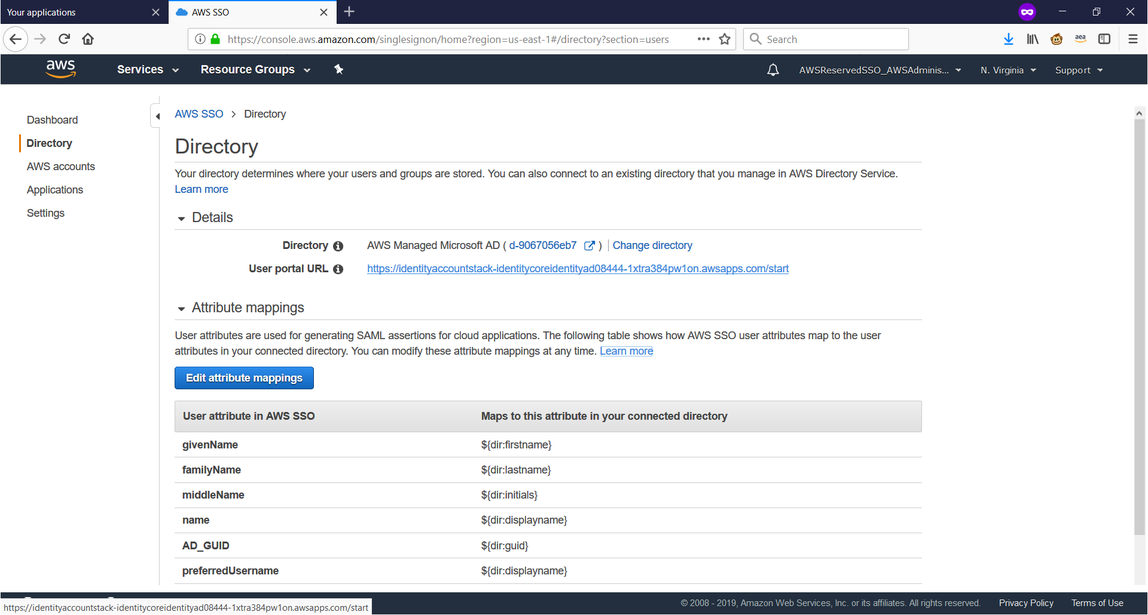1148x615 pixels.
Task: Collapse the Details section
Action: (181, 218)
